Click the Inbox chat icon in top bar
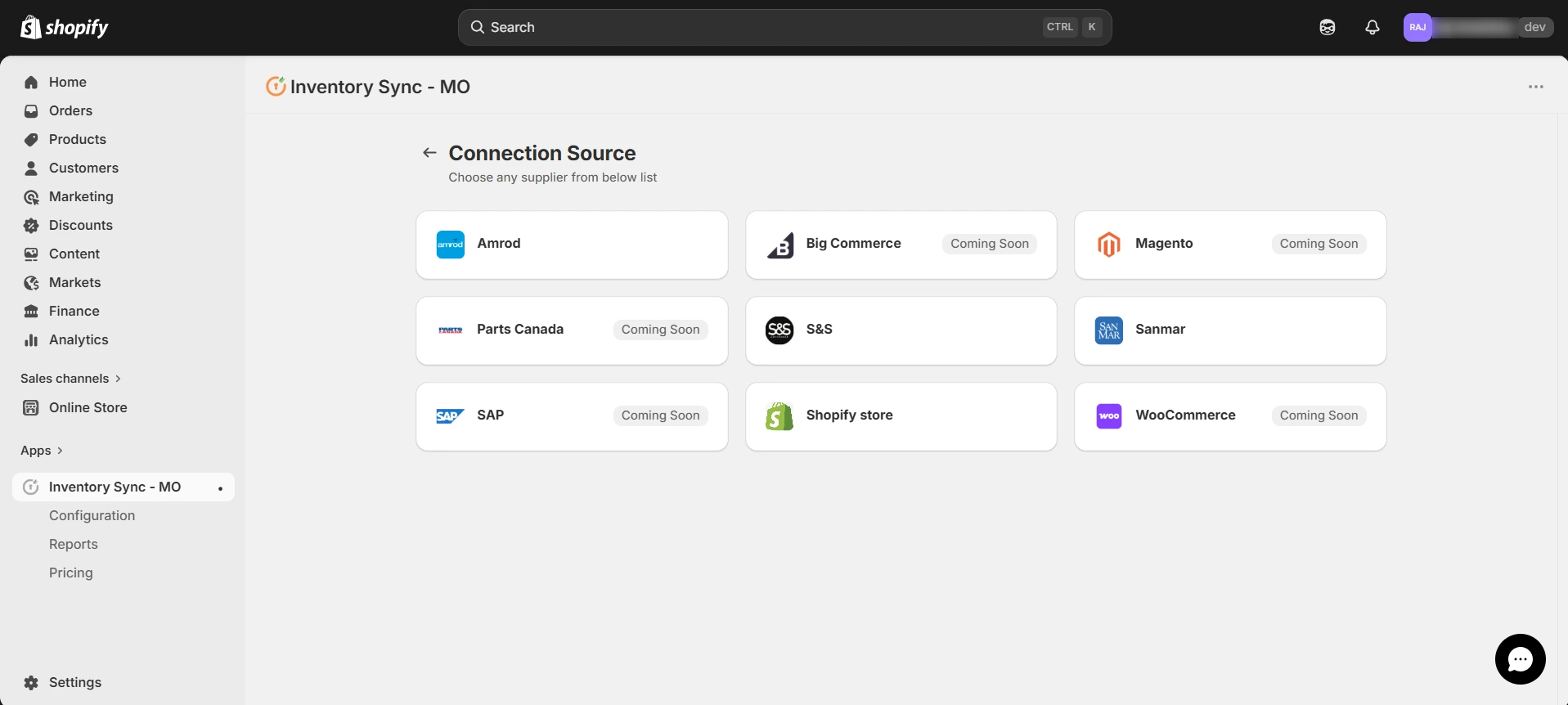 tap(1328, 27)
